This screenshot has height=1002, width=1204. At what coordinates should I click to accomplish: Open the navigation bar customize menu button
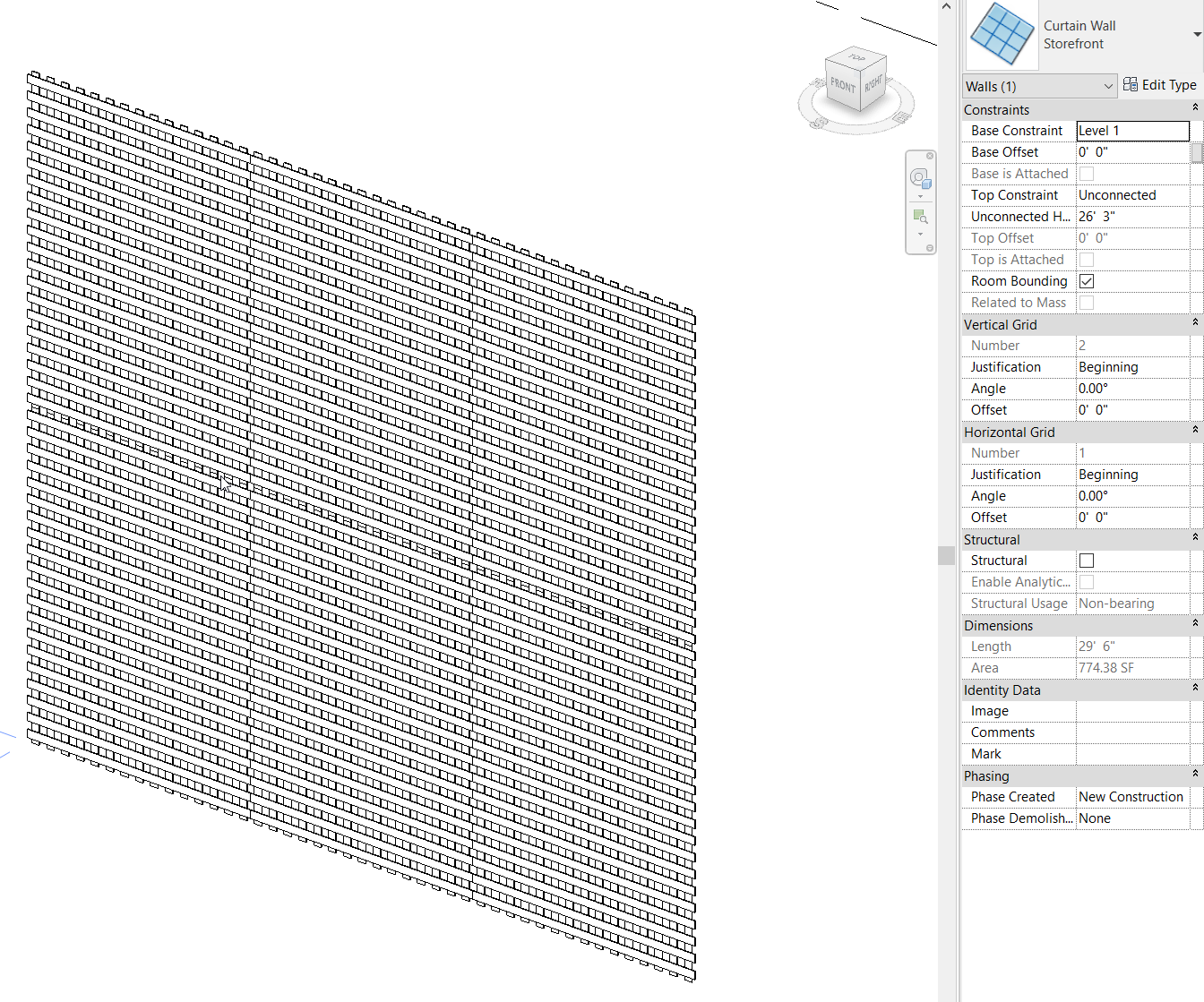click(930, 248)
